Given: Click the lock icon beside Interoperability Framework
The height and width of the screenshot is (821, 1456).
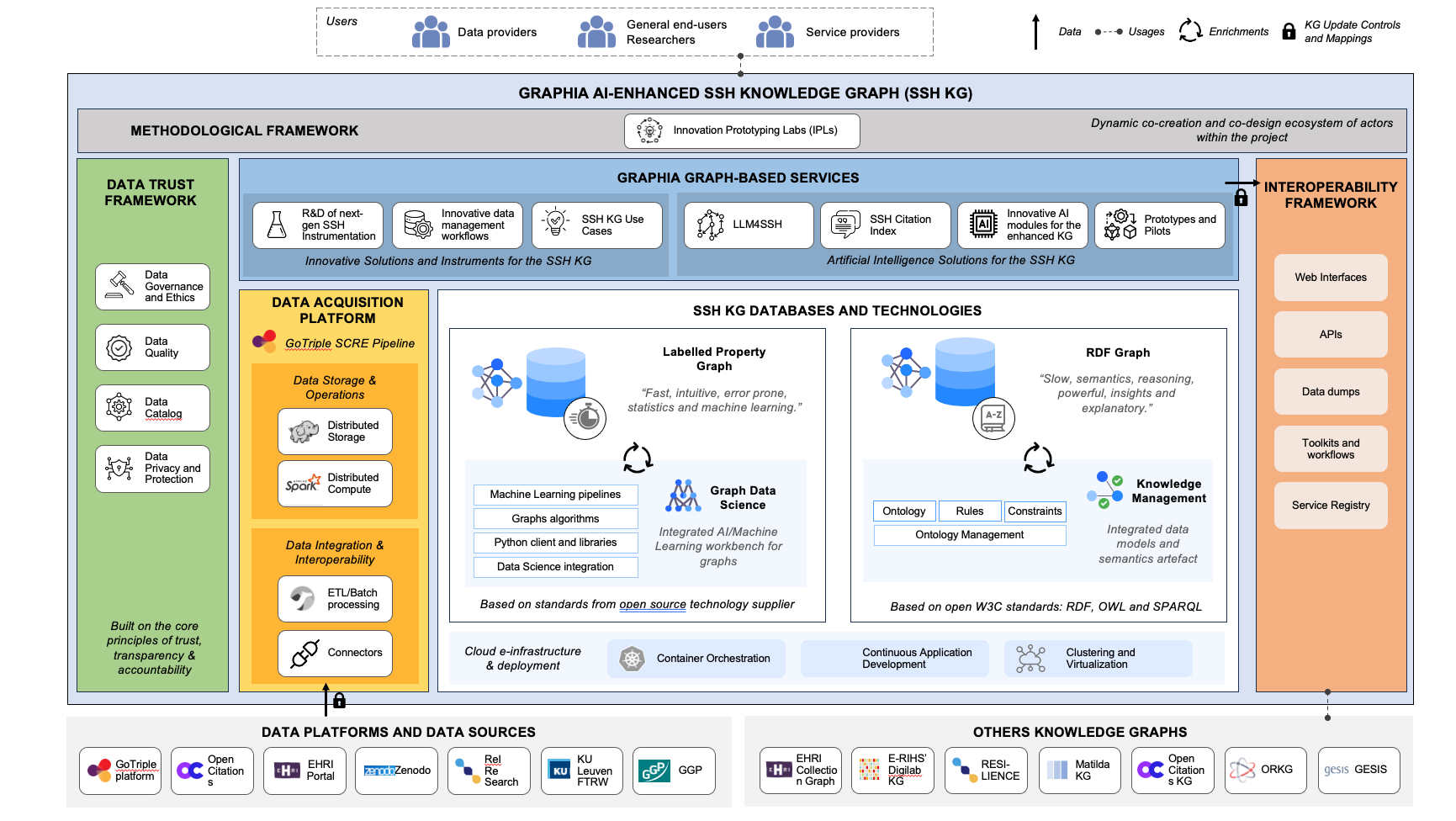Looking at the screenshot, I should (x=1241, y=198).
